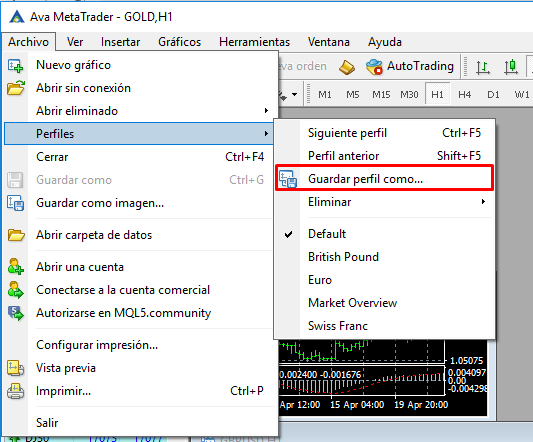Switch to Market Overview profile
Image resolution: width=533 pixels, height=442 pixels.
(384, 303)
